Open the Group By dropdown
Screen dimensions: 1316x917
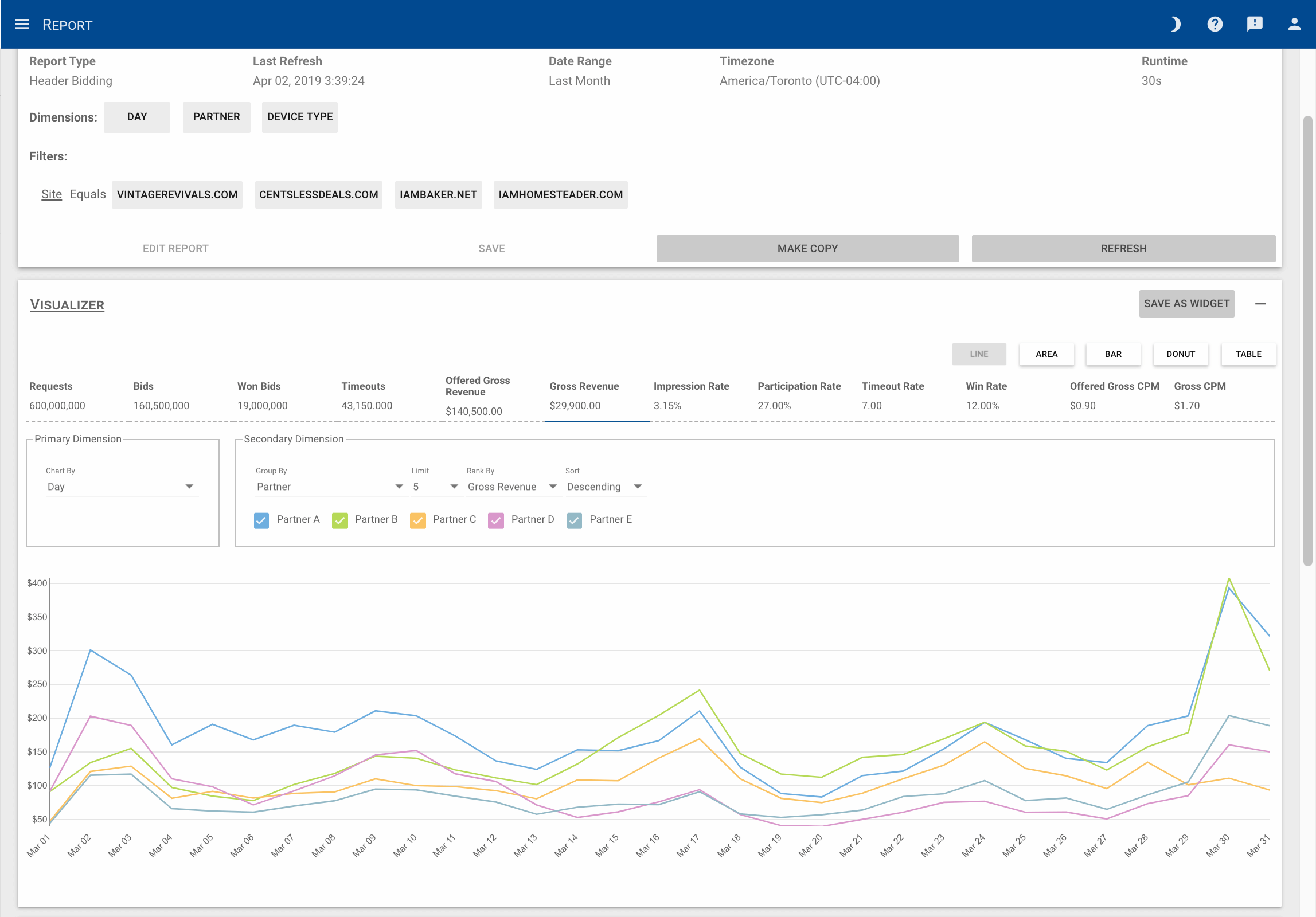(x=399, y=486)
